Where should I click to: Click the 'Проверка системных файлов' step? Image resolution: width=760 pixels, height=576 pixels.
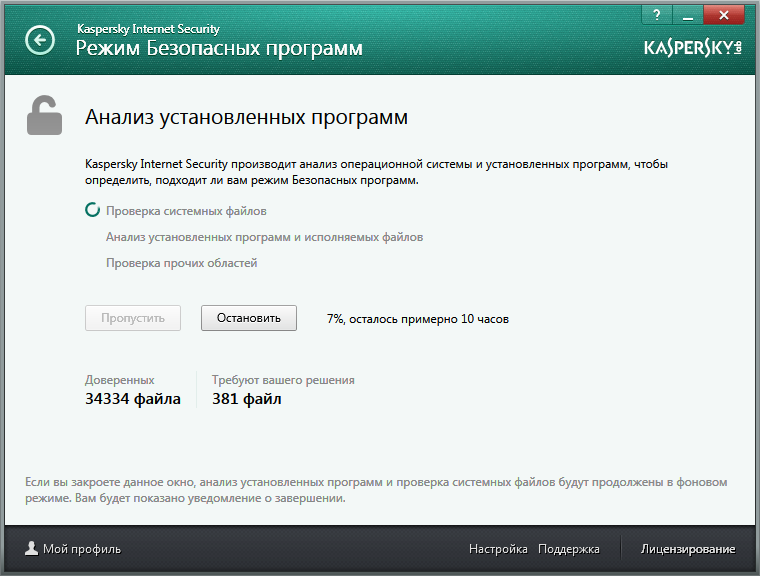186,211
